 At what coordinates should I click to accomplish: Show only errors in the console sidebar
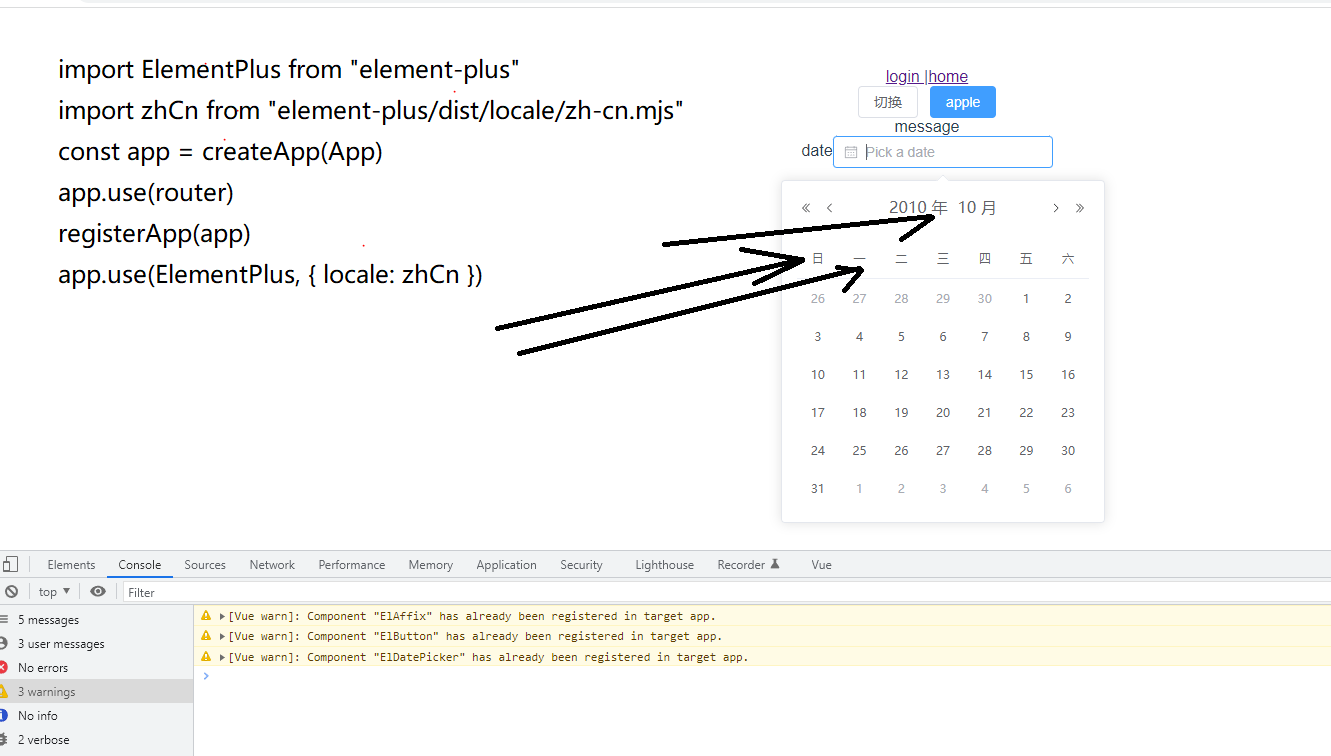pyautogui.click(x=42, y=667)
